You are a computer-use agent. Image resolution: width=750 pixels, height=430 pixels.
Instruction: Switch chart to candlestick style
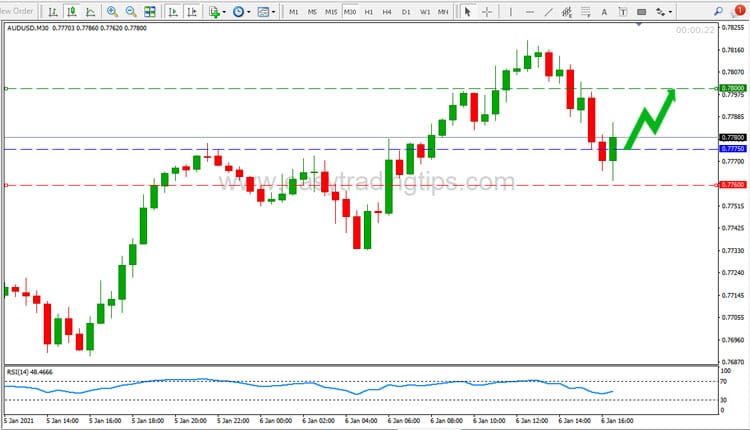click(x=72, y=12)
